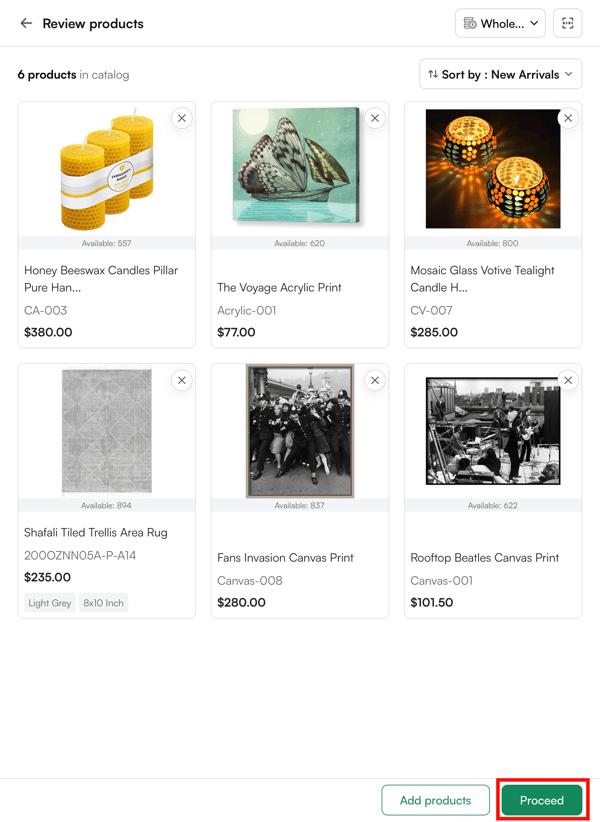
Task: Remove Rooftop Beatles Canvas Print
Action: 567,380
